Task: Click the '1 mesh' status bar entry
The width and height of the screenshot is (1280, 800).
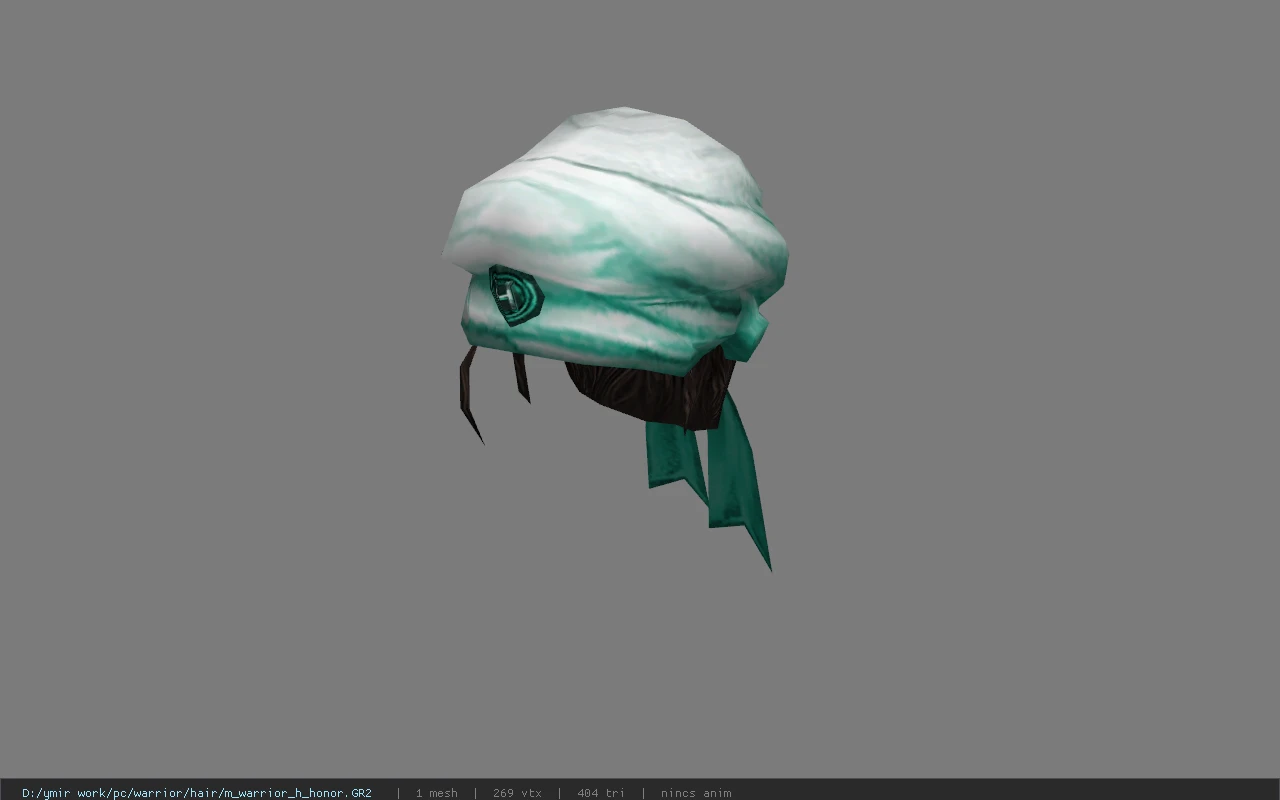Action: (437, 793)
